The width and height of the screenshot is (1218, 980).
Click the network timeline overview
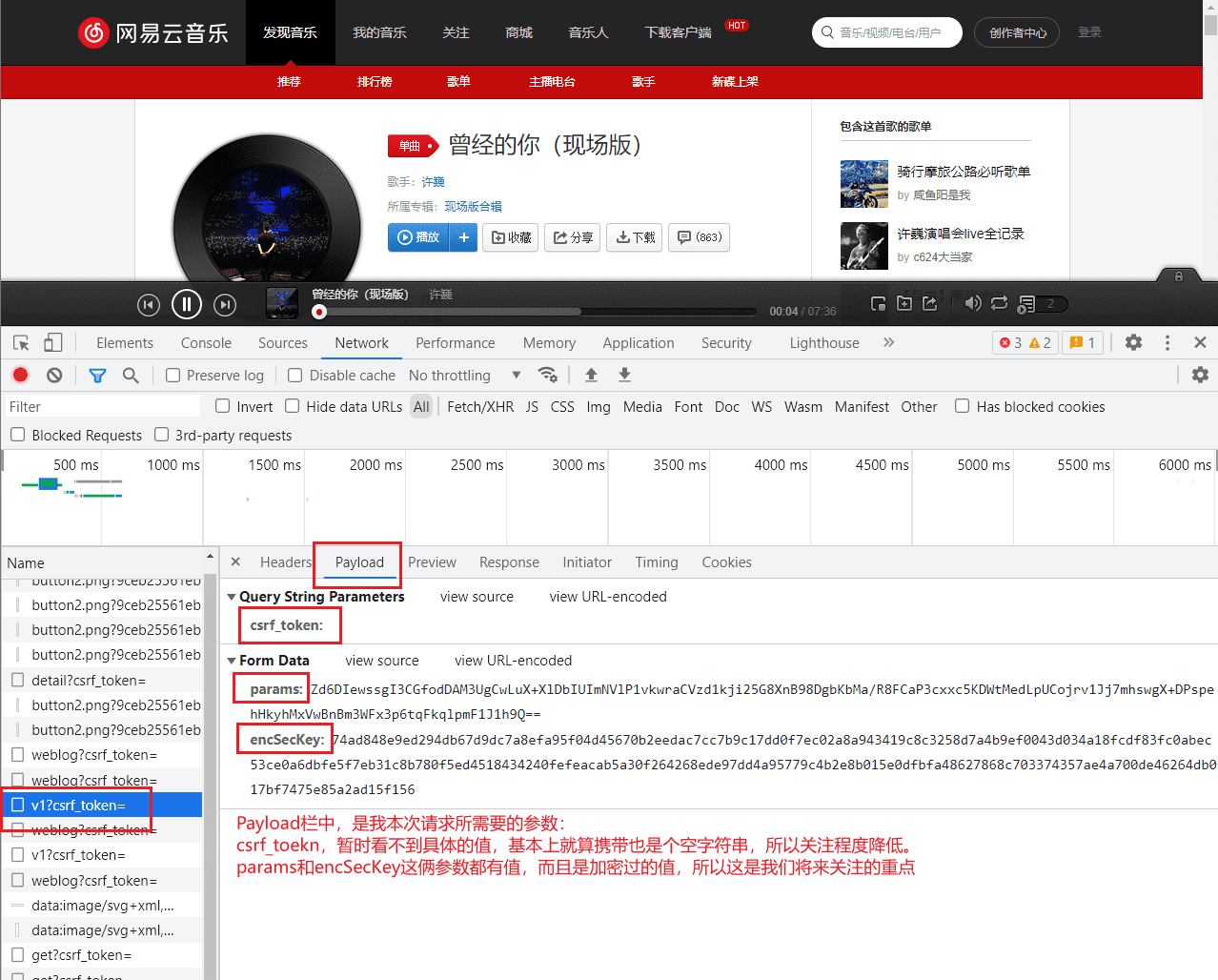(609, 497)
